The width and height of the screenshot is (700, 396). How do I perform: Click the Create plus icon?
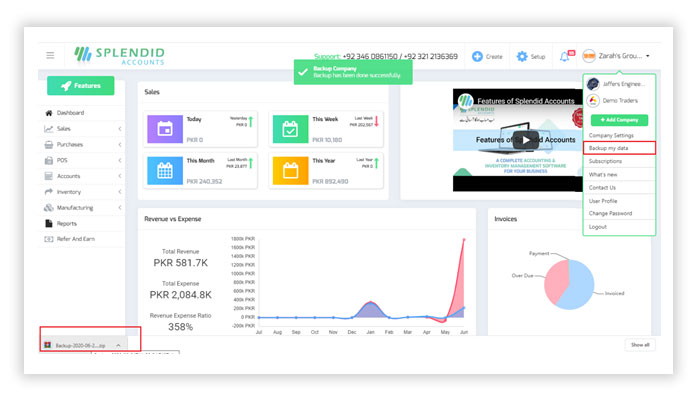click(x=477, y=56)
